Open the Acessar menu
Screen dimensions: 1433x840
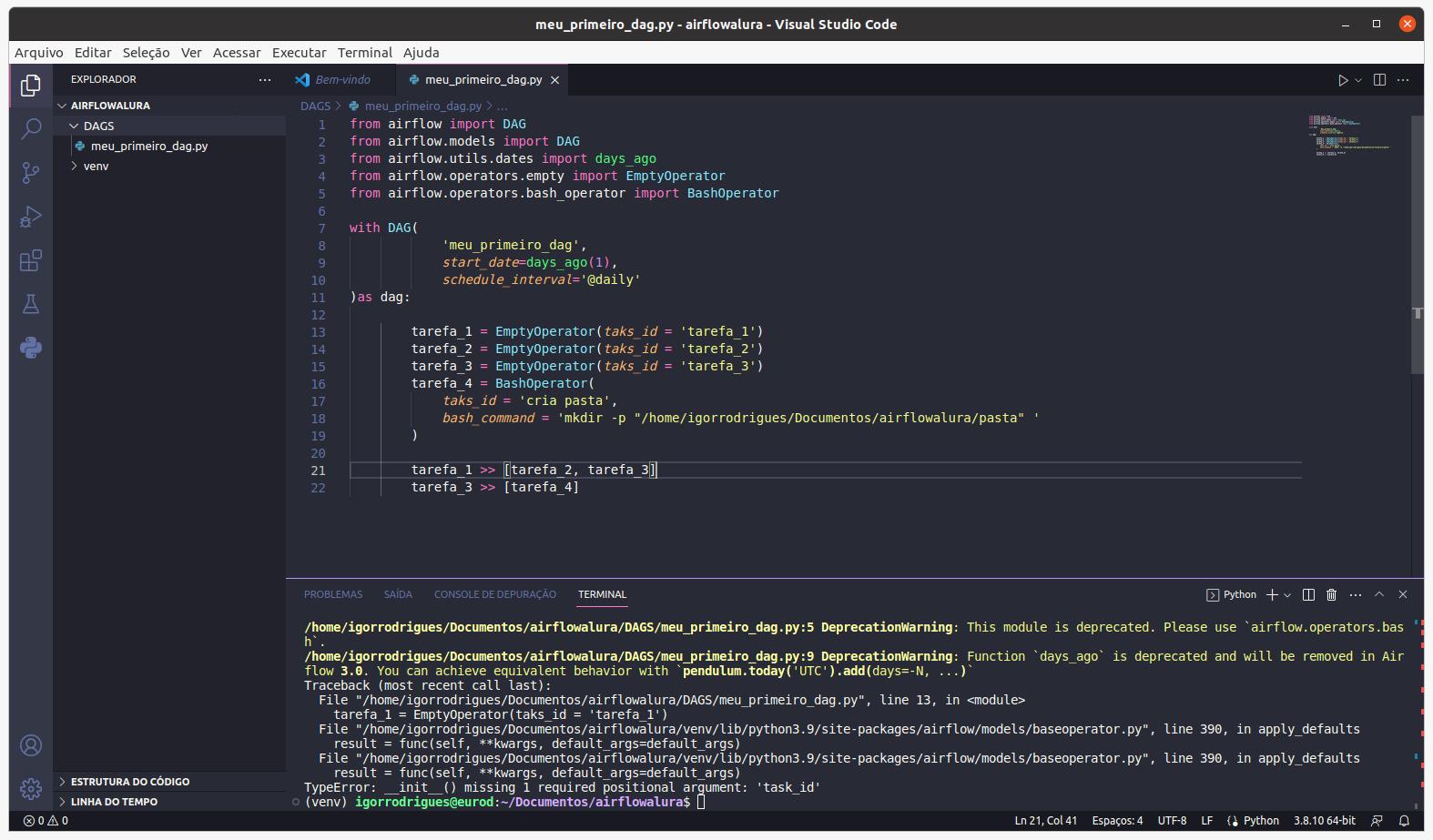click(237, 53)
